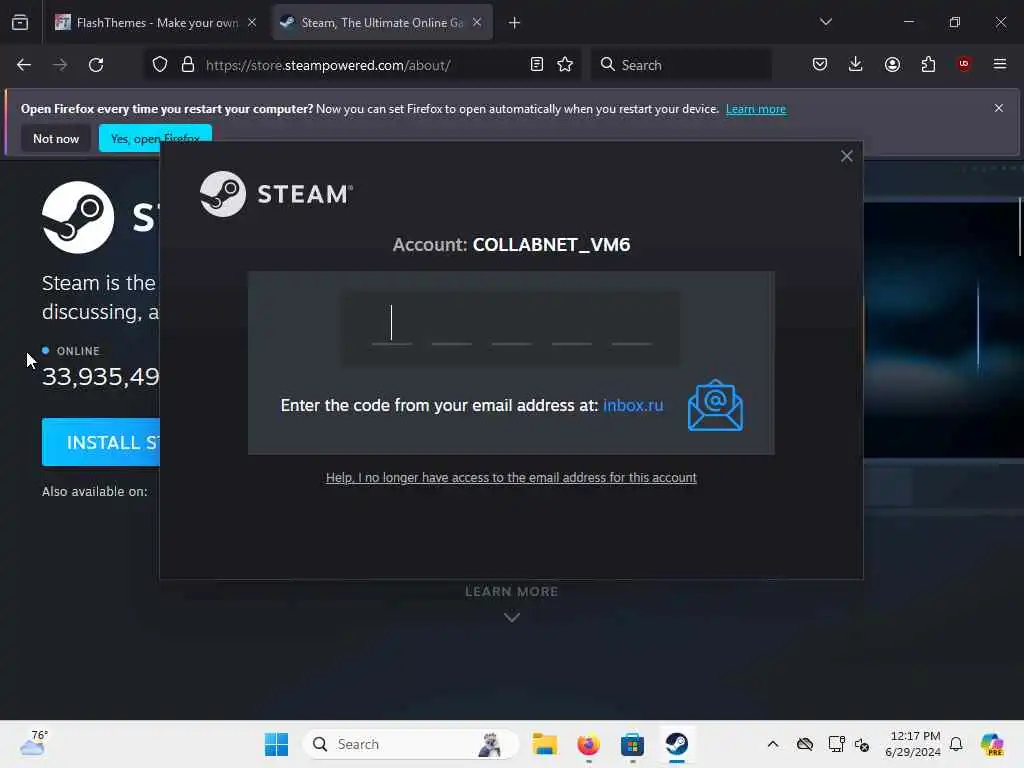The image size is (1024, 768).
Task: Go forward to the next page
Action: pyautogui.click(x=60, y=65)
